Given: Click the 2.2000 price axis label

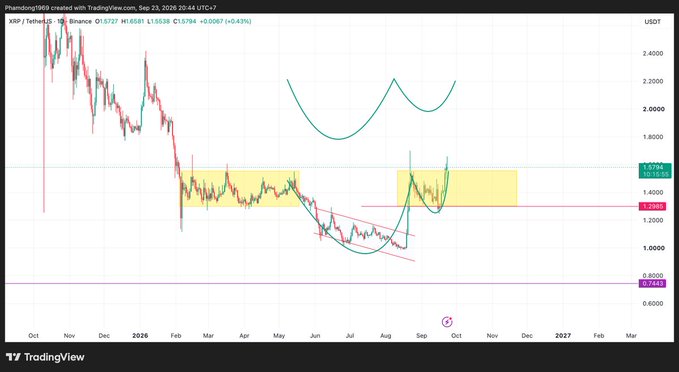Looking at the screenshot, I should [x=653, y=81].
